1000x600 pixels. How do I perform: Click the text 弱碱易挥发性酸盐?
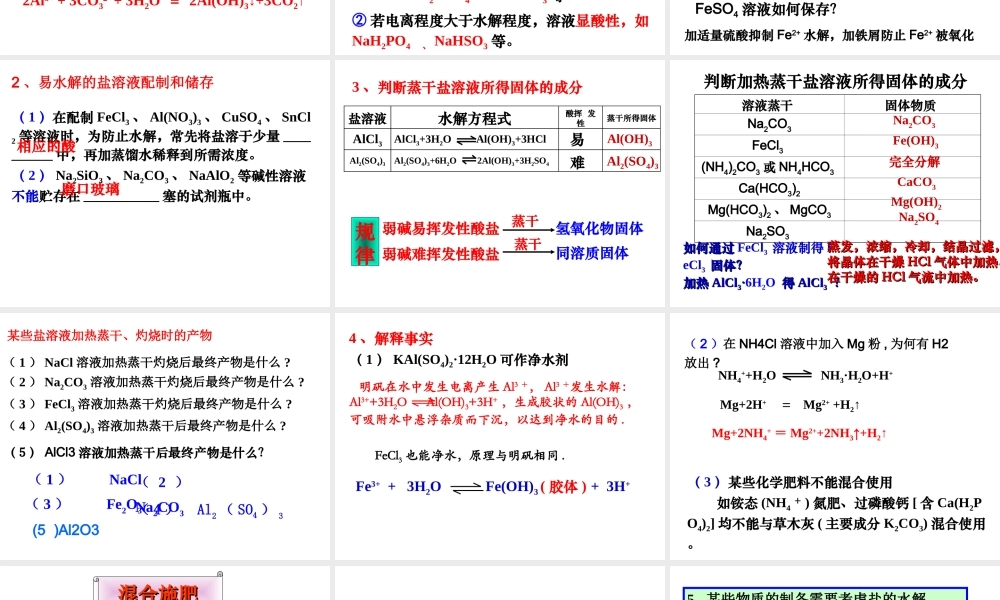[x=441, y=229]
